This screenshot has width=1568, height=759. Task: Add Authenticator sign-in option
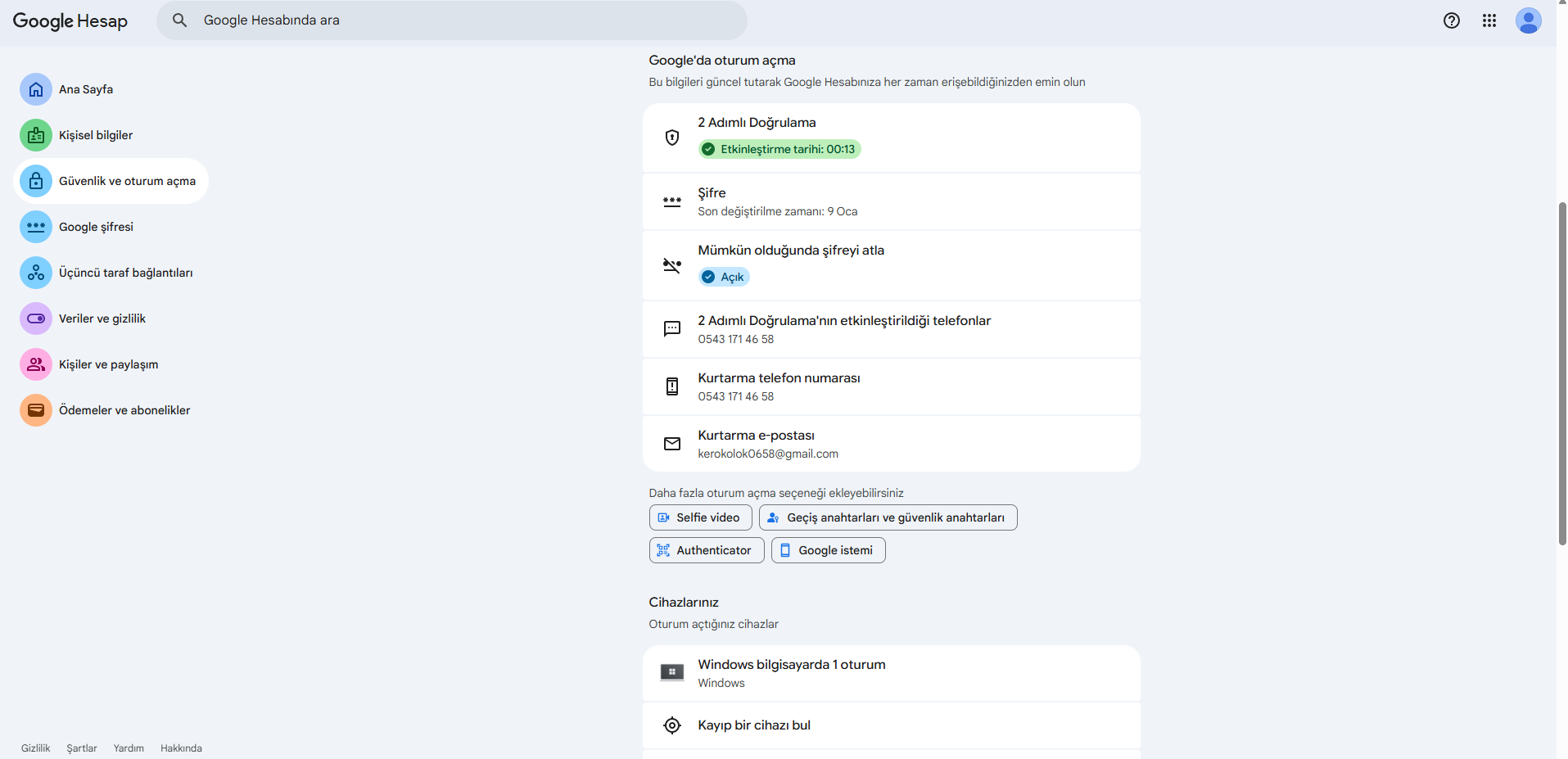(706, 550)
